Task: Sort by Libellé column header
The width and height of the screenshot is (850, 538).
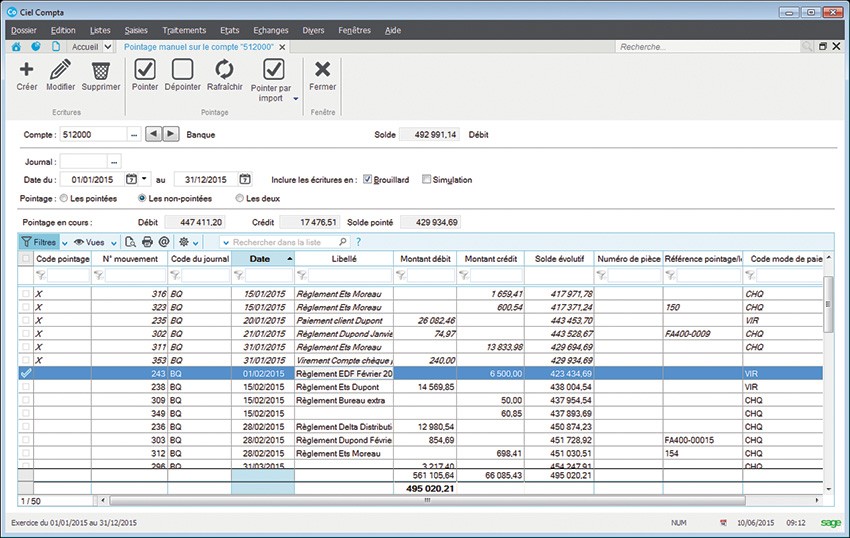Action: (344, 259)
